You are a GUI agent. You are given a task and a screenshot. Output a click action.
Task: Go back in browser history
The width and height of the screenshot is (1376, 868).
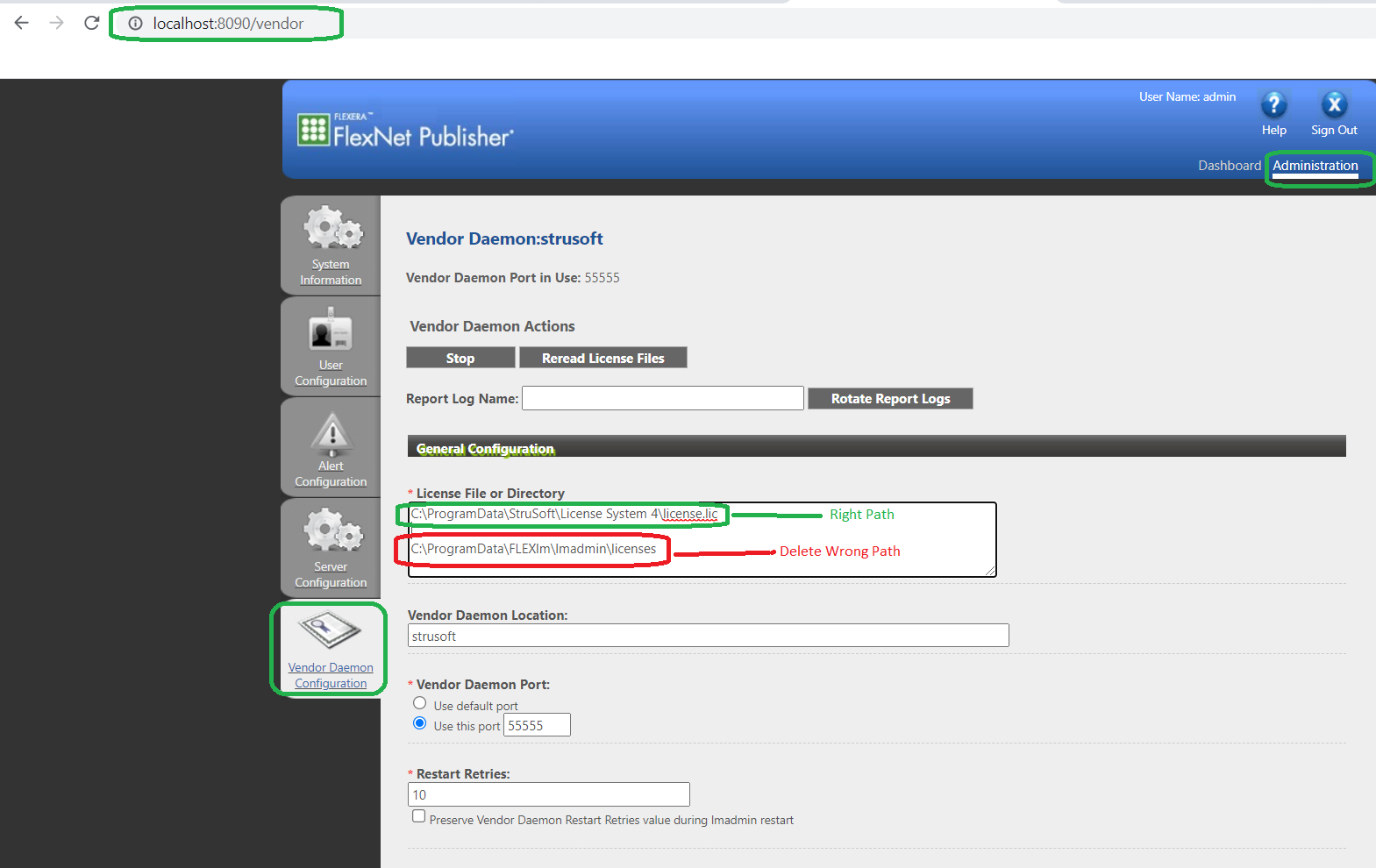point(22,23)
